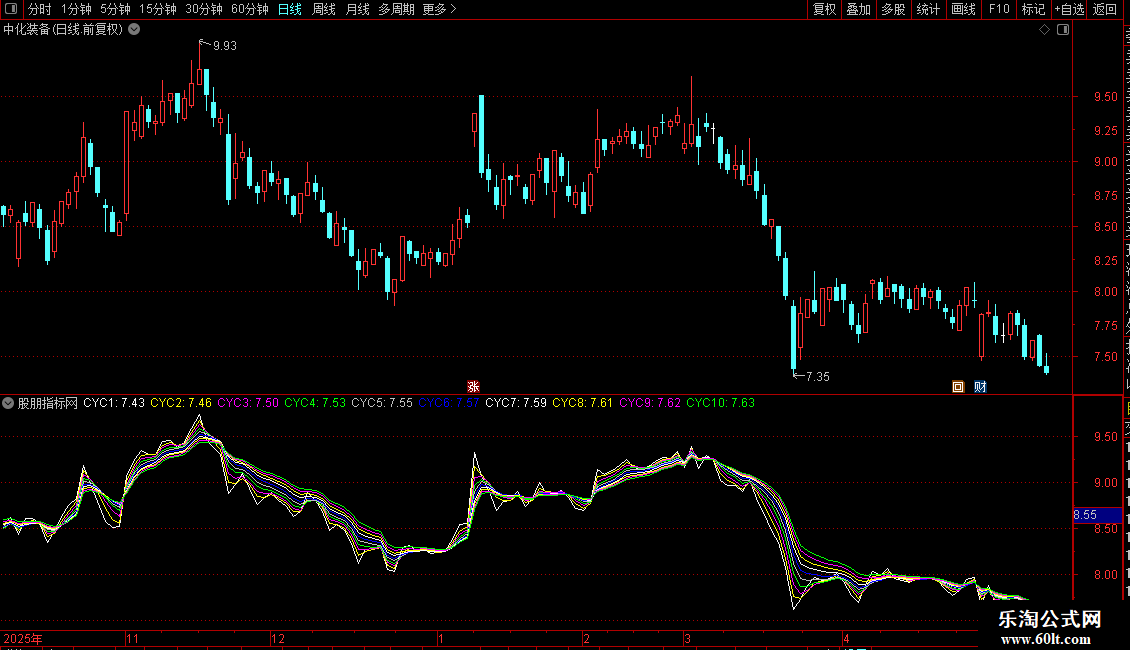1130x650 pixels.
Task: Click the 2025年 timeline label
Action: click(x=22, y=638)
